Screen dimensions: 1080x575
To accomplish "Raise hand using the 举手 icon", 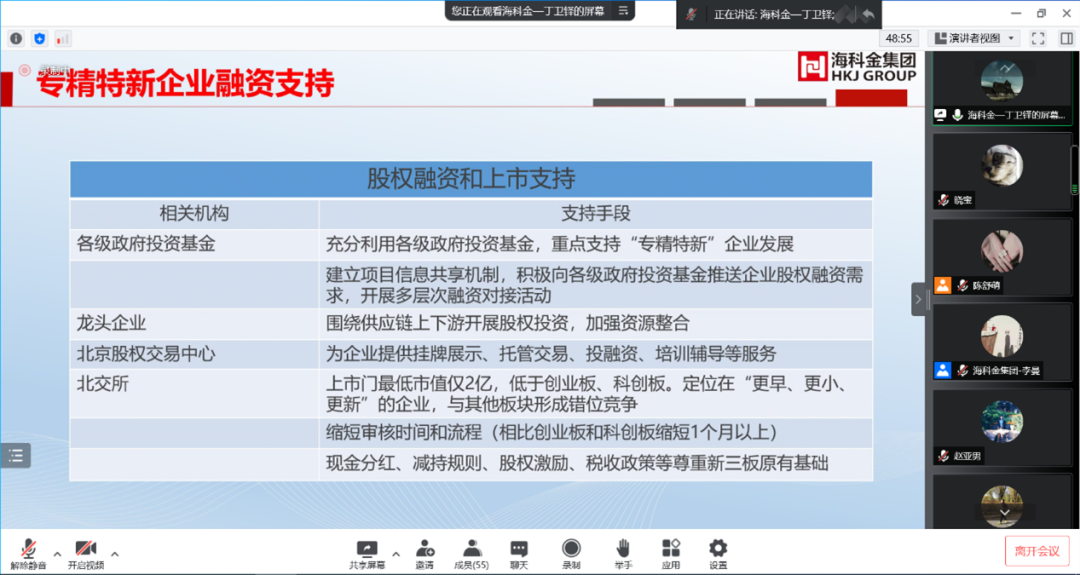I will [x=623, y=551].
